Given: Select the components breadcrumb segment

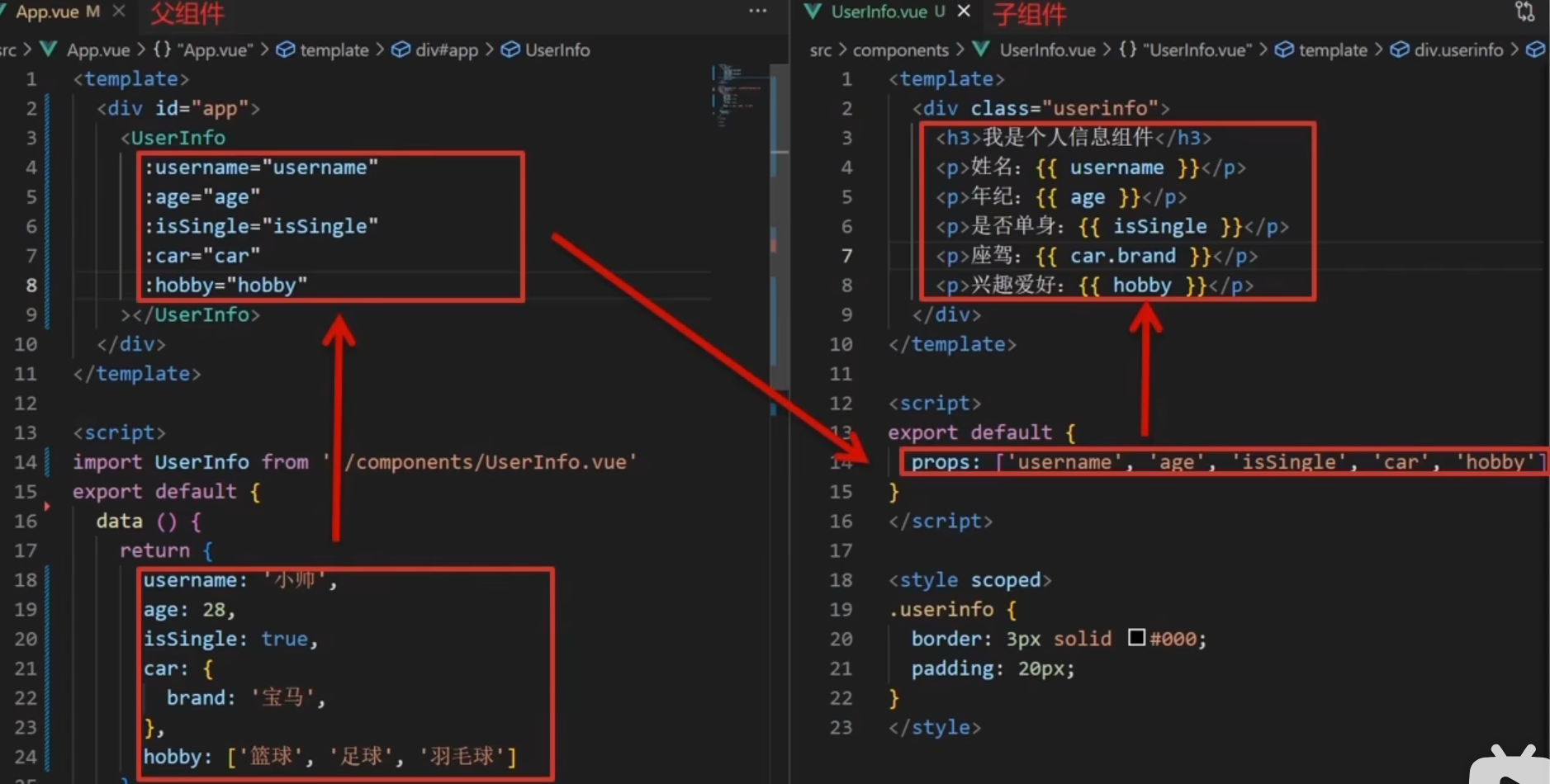Looking at the screenshot, I should 901,50.
